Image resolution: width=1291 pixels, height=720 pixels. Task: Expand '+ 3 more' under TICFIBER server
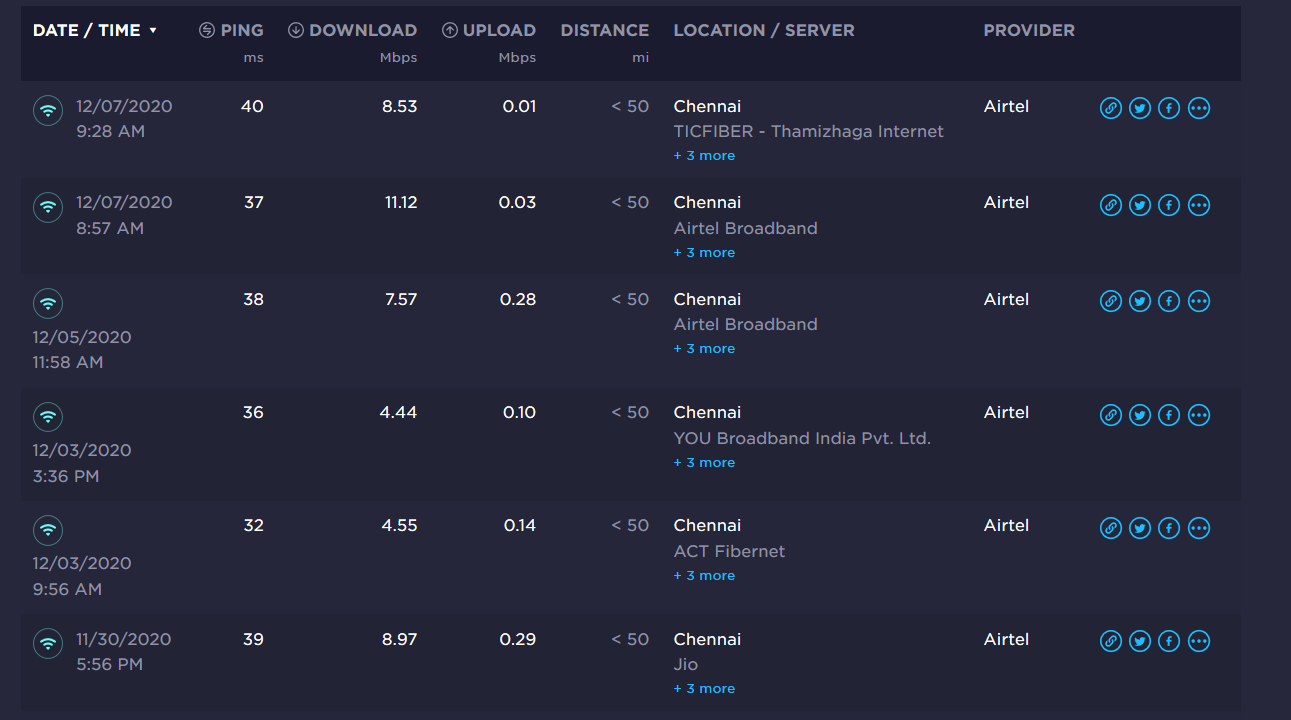704,156
